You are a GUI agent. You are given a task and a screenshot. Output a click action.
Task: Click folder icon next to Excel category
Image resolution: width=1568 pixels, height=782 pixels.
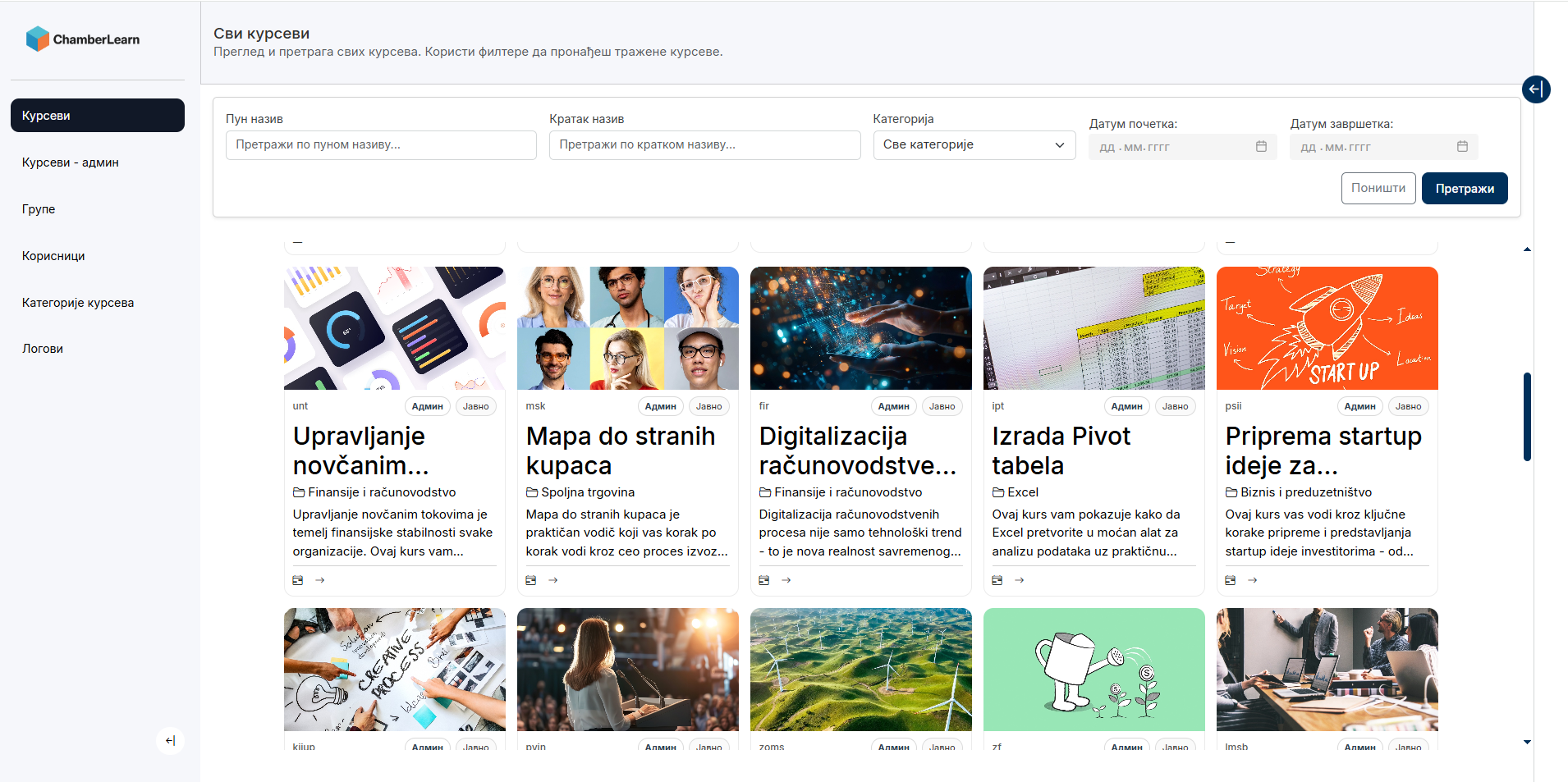[998, 492]
